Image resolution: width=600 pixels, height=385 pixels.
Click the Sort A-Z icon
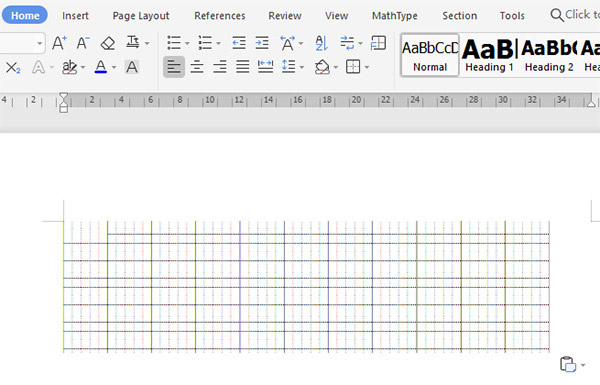coord(321,43)
